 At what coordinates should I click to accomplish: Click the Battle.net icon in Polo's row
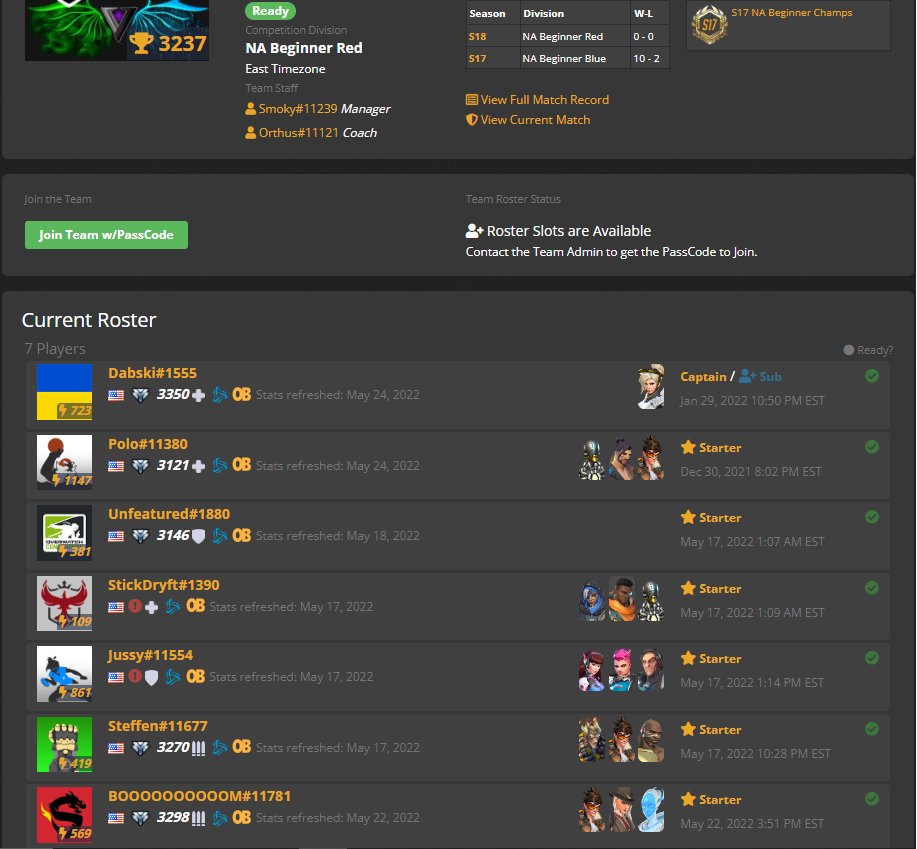pyautogui.click(x=219, y=465)
